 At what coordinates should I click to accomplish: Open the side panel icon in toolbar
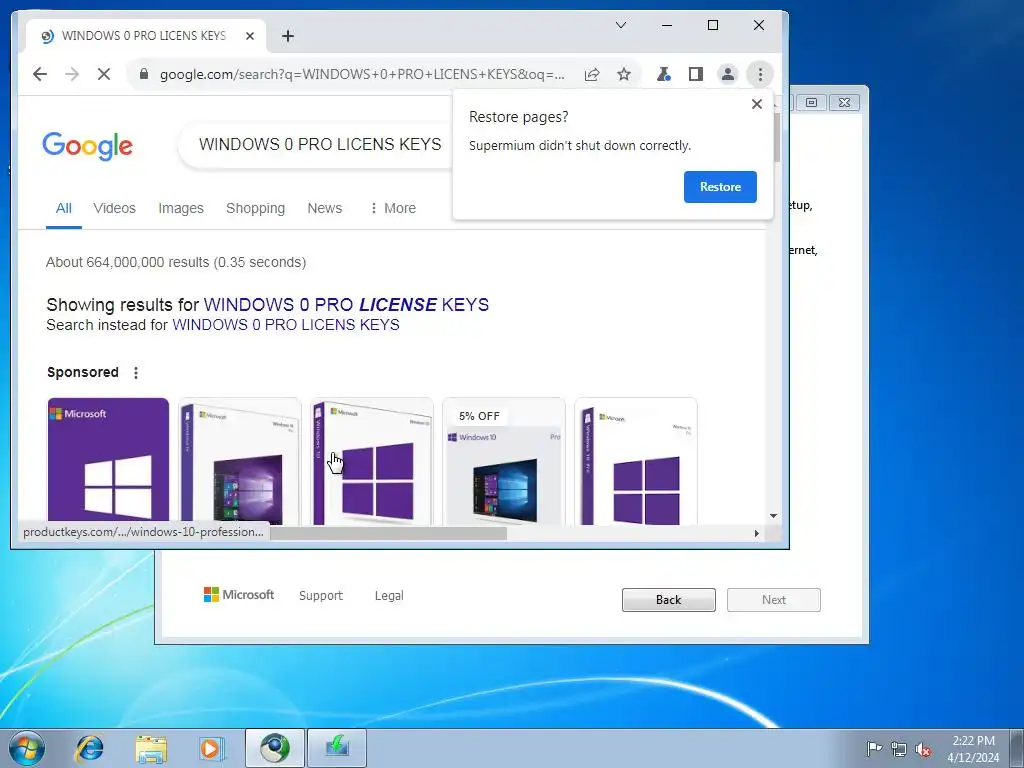(x=696, y=74)
